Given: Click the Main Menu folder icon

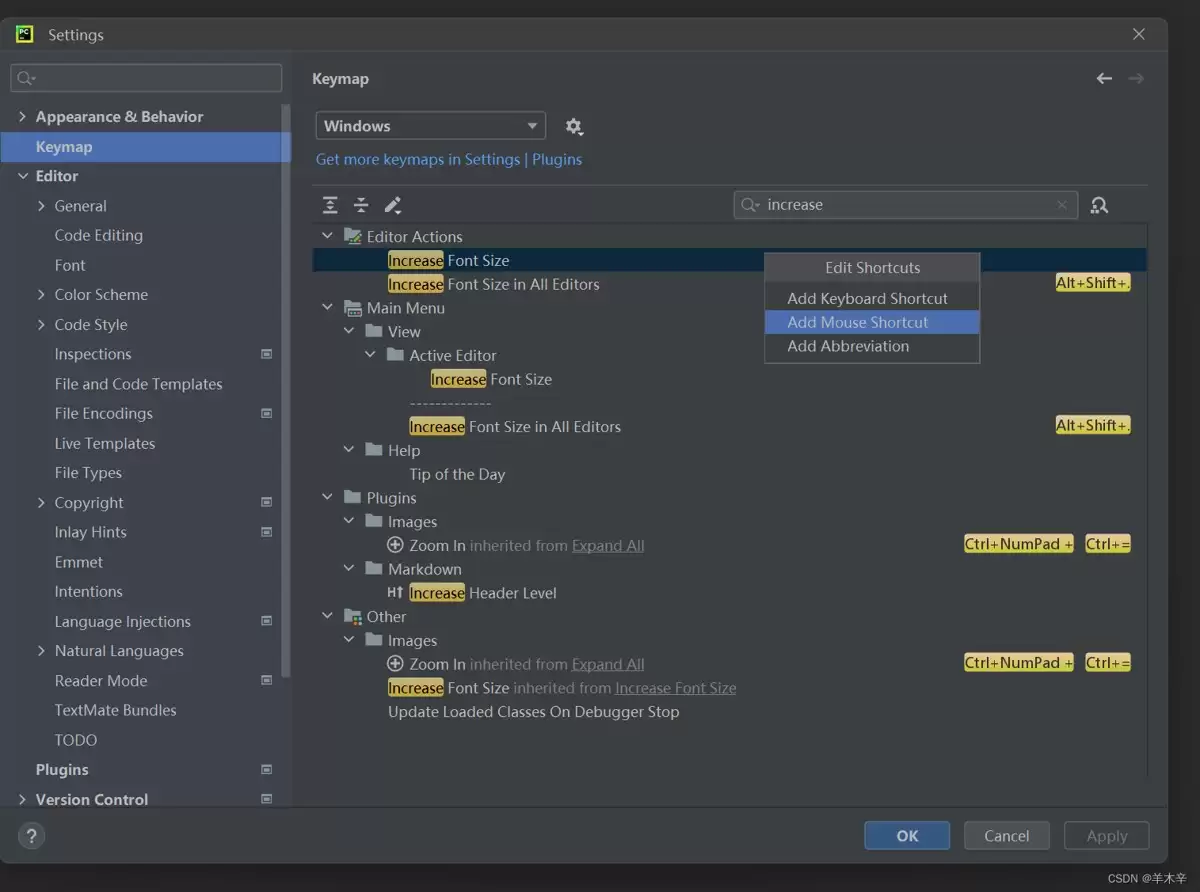Looking at the screenshot, I should (352, 307).
